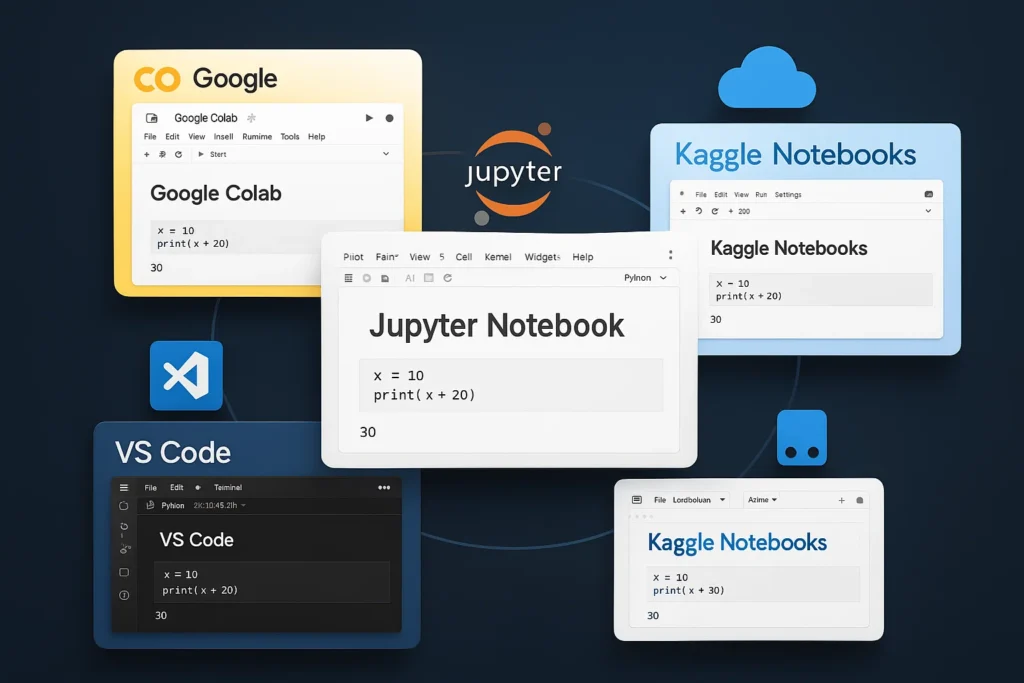The height and width of the screenshot is (683, 1024).
Task: Open the Kemel menu in Jupyter Notebook
Action: (498, 257)
